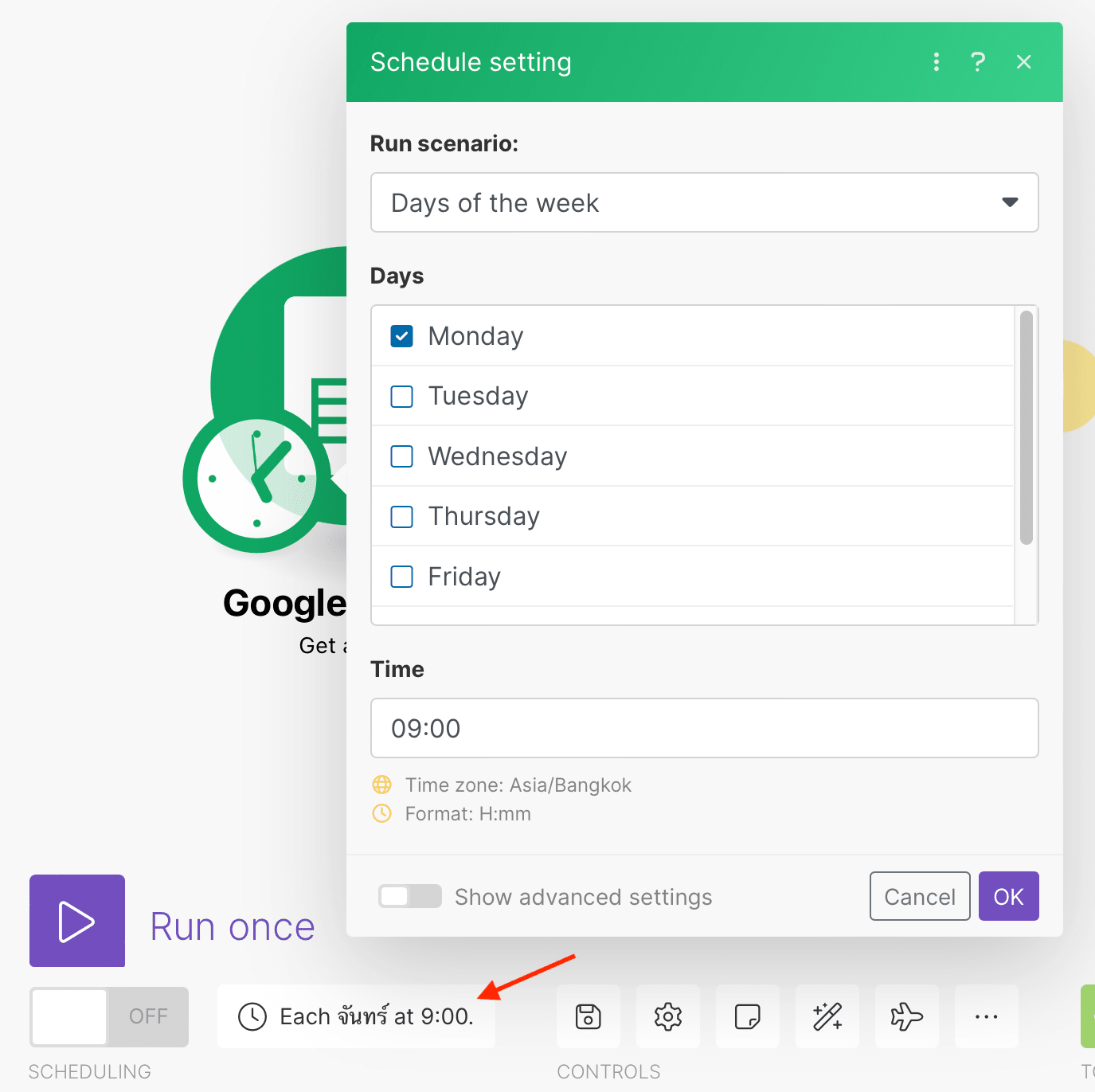This screenshot has height=1092, width=1095.
Task: Click the AI magic wand icon
Action: 827,1016
